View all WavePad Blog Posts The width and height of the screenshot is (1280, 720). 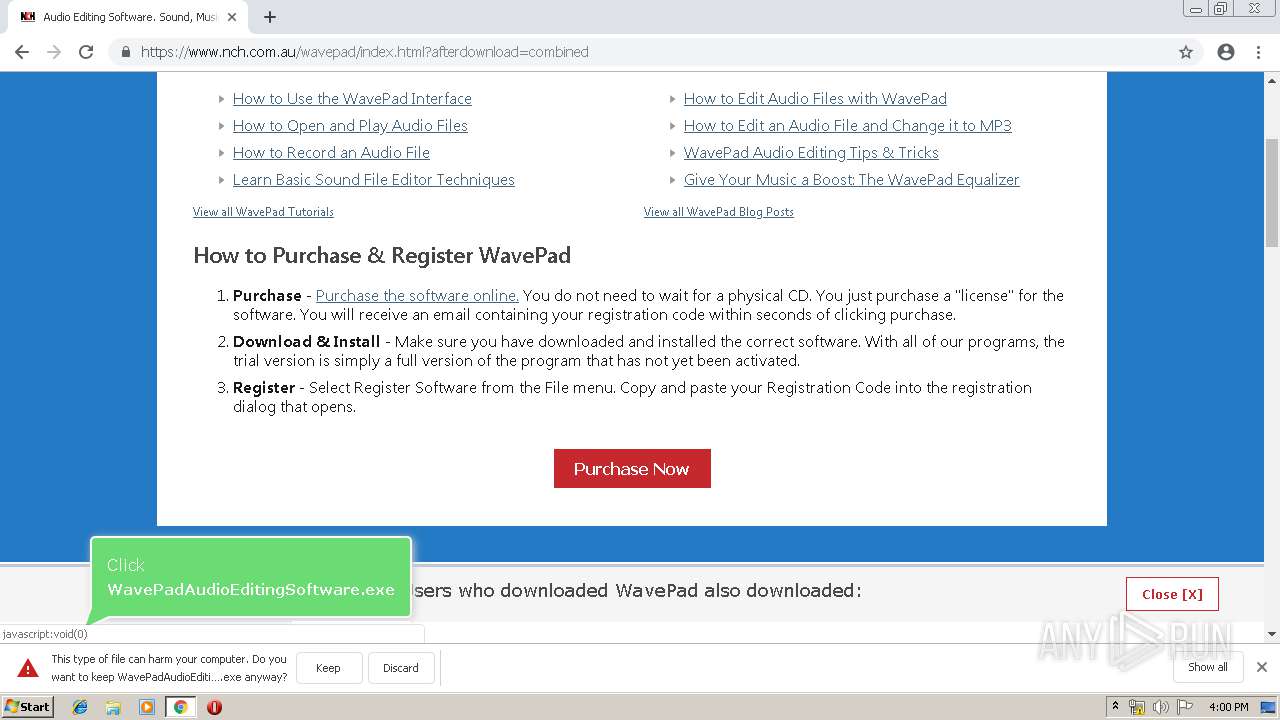click(x=719, y=212)
